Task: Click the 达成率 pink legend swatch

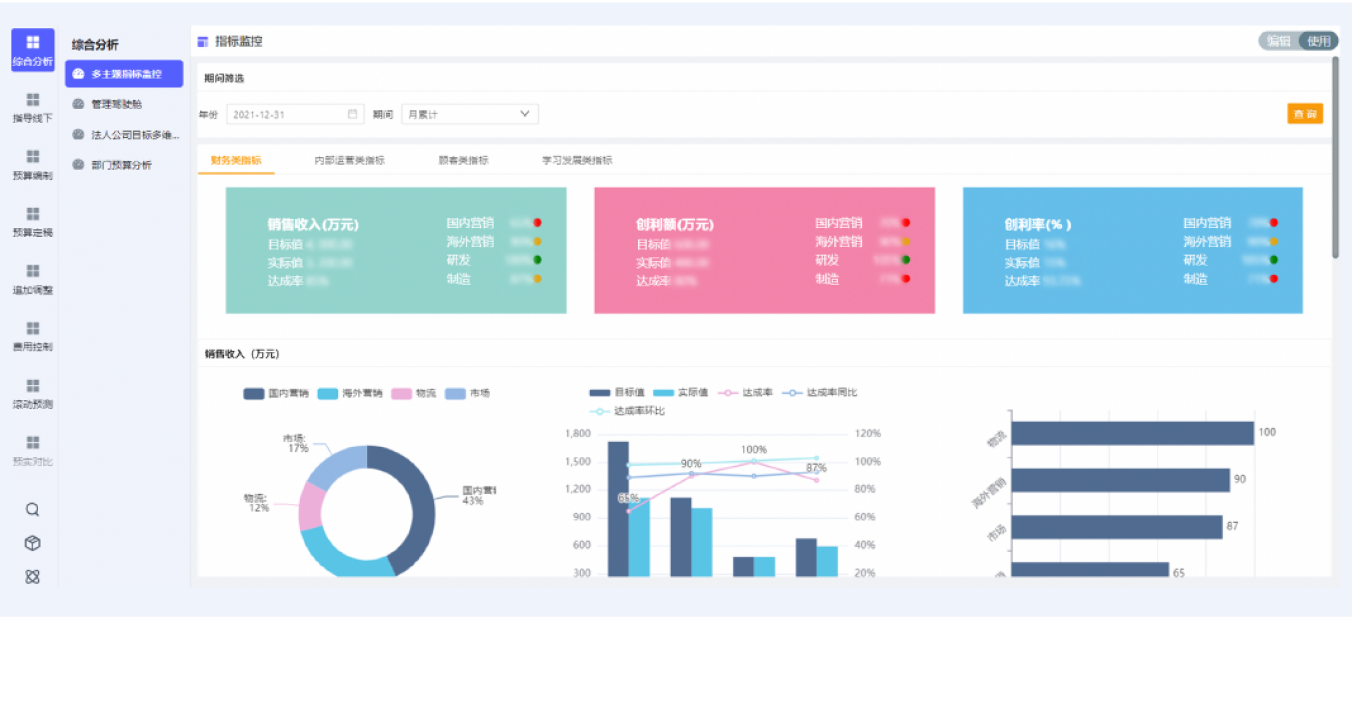Action: click(x=727, y=393)
